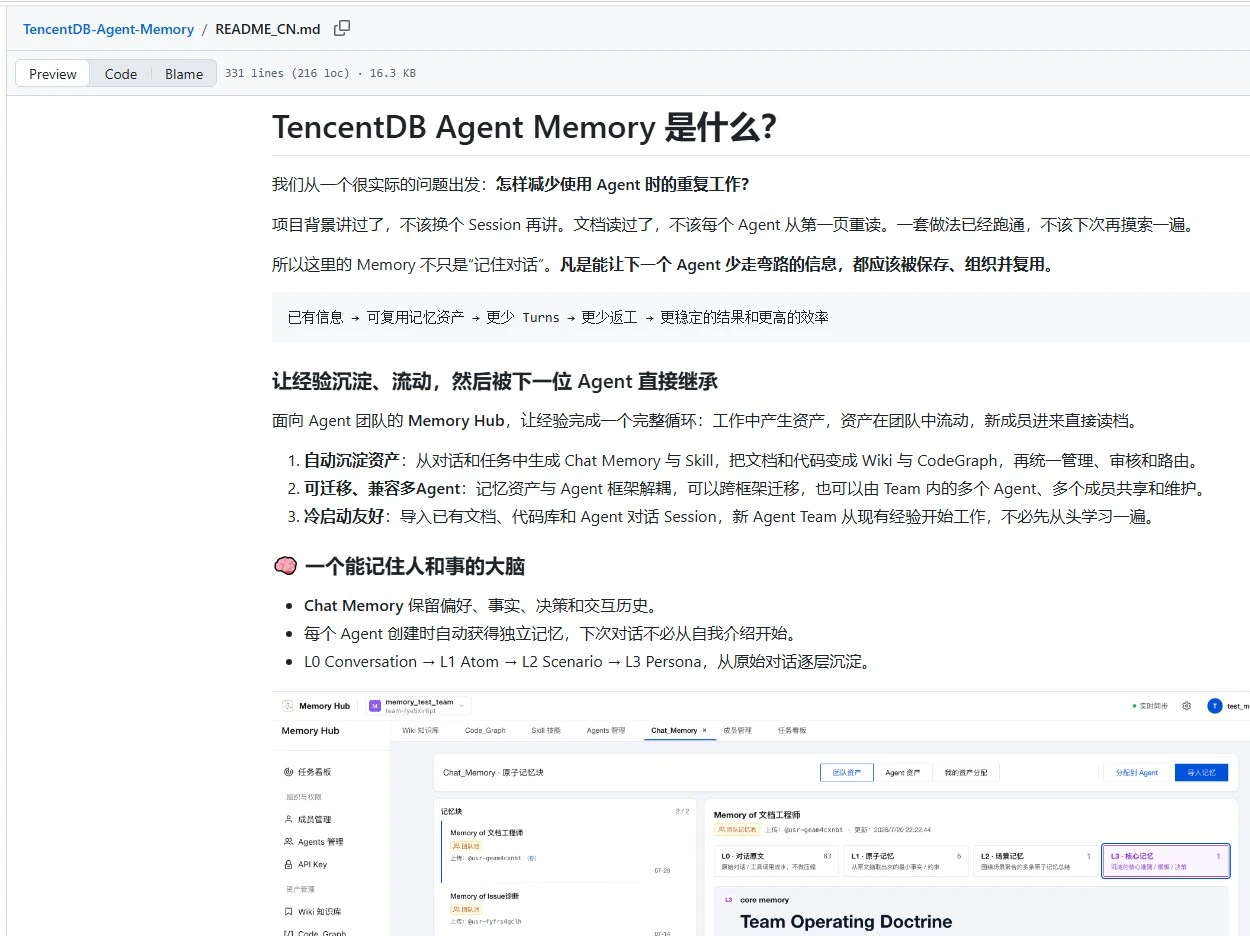1250x936 pixels.
Task: Click the 任务看板 sidebar icon
Action: pyautogui.click(x=289, y=772)
